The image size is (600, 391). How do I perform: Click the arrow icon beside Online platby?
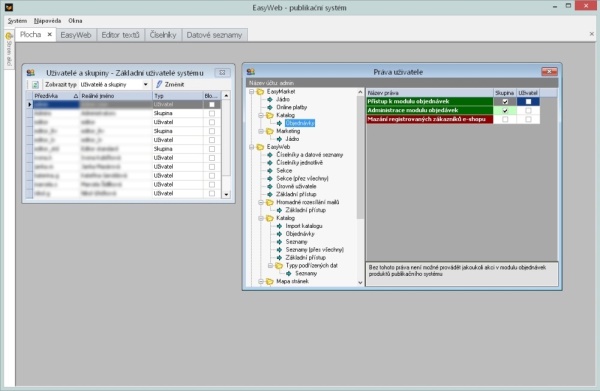[x=270, y=108]
